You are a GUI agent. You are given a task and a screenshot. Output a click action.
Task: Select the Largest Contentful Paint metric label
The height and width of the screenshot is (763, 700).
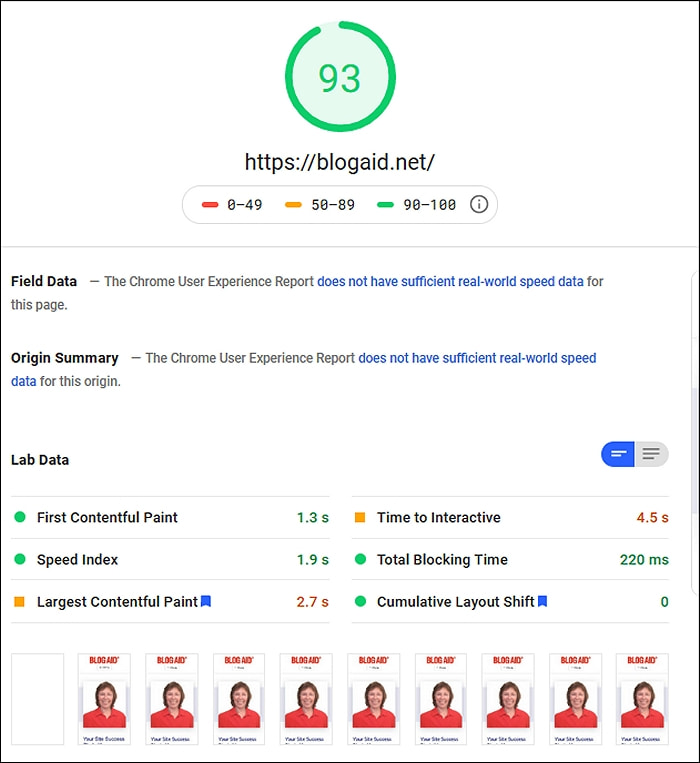[117, 602]
